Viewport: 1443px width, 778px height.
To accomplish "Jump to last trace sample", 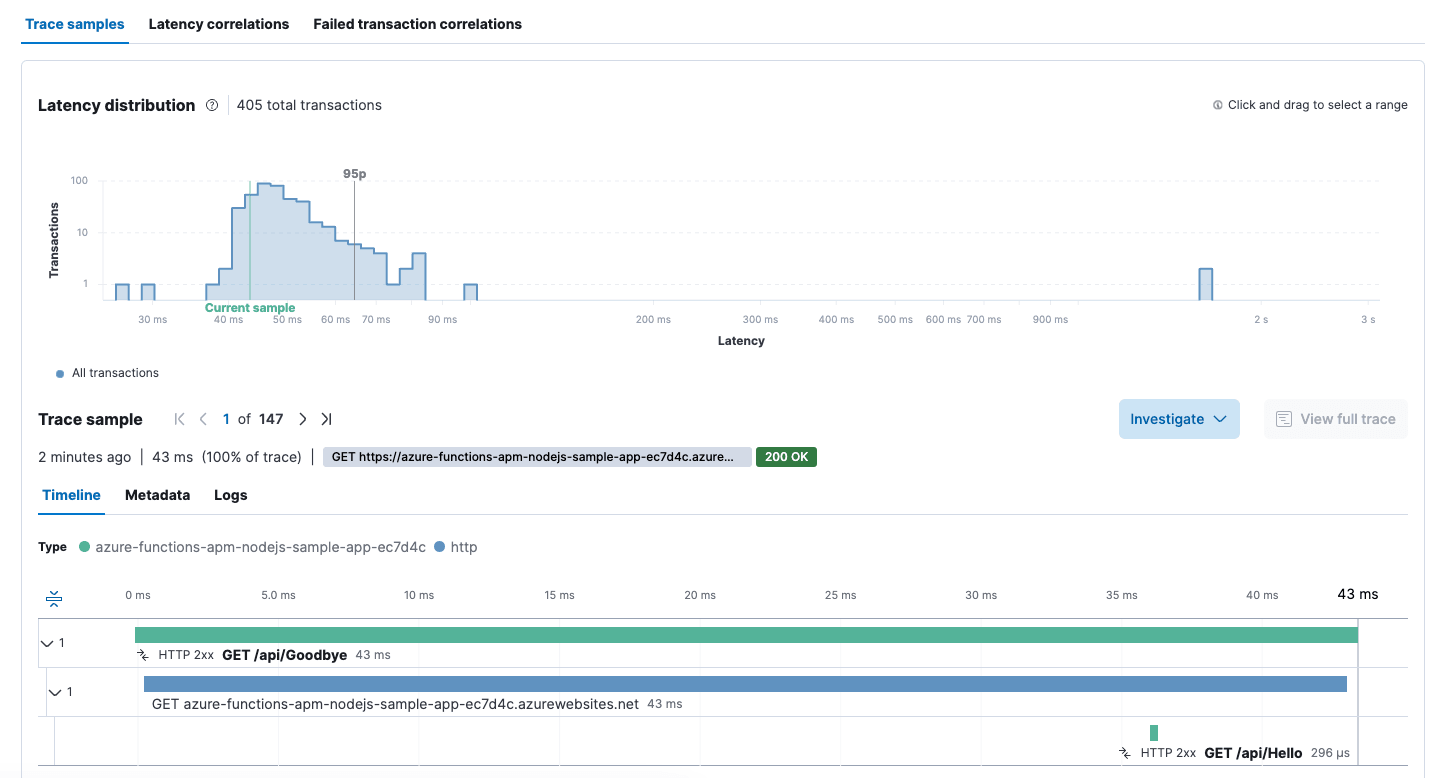I will pyautogui.click(x=326, y=420).
